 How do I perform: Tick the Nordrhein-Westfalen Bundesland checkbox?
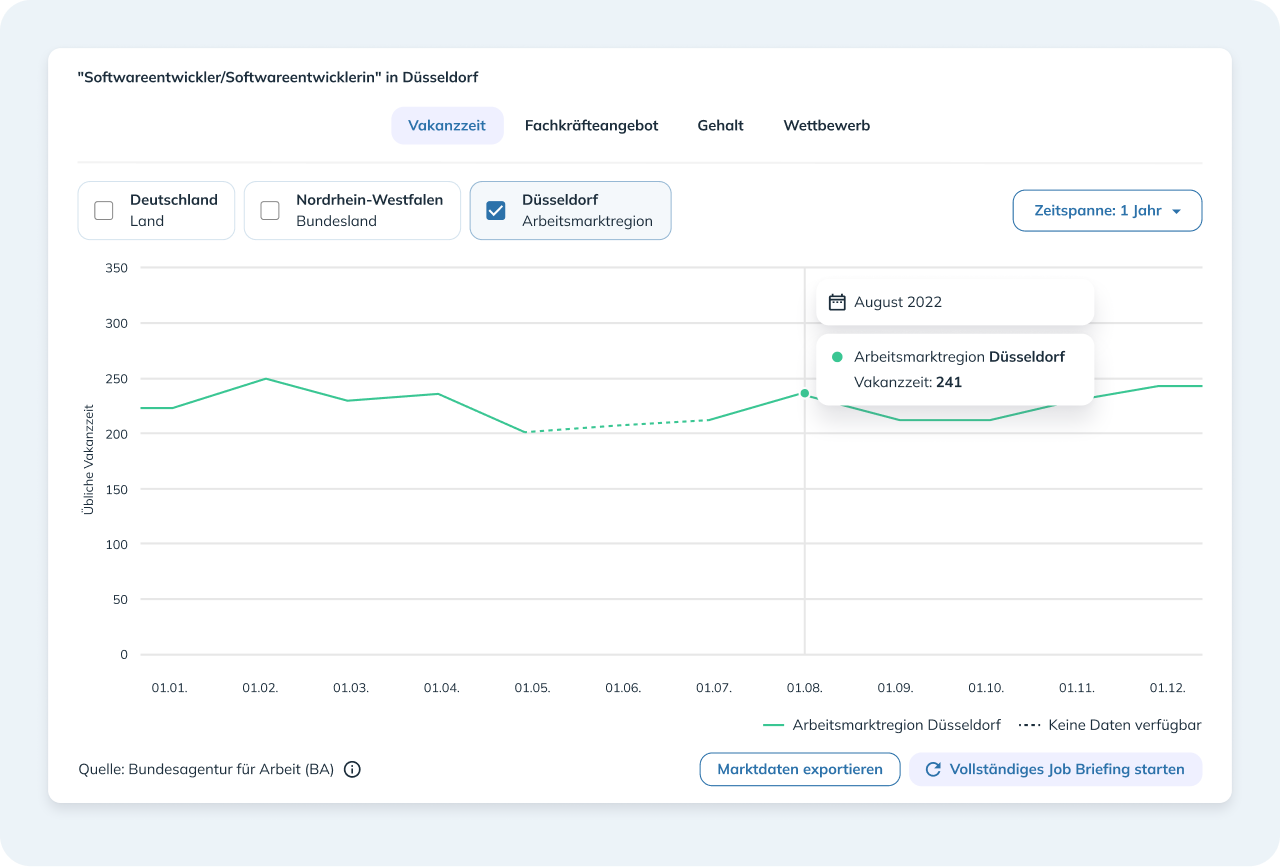coord(270,211)
